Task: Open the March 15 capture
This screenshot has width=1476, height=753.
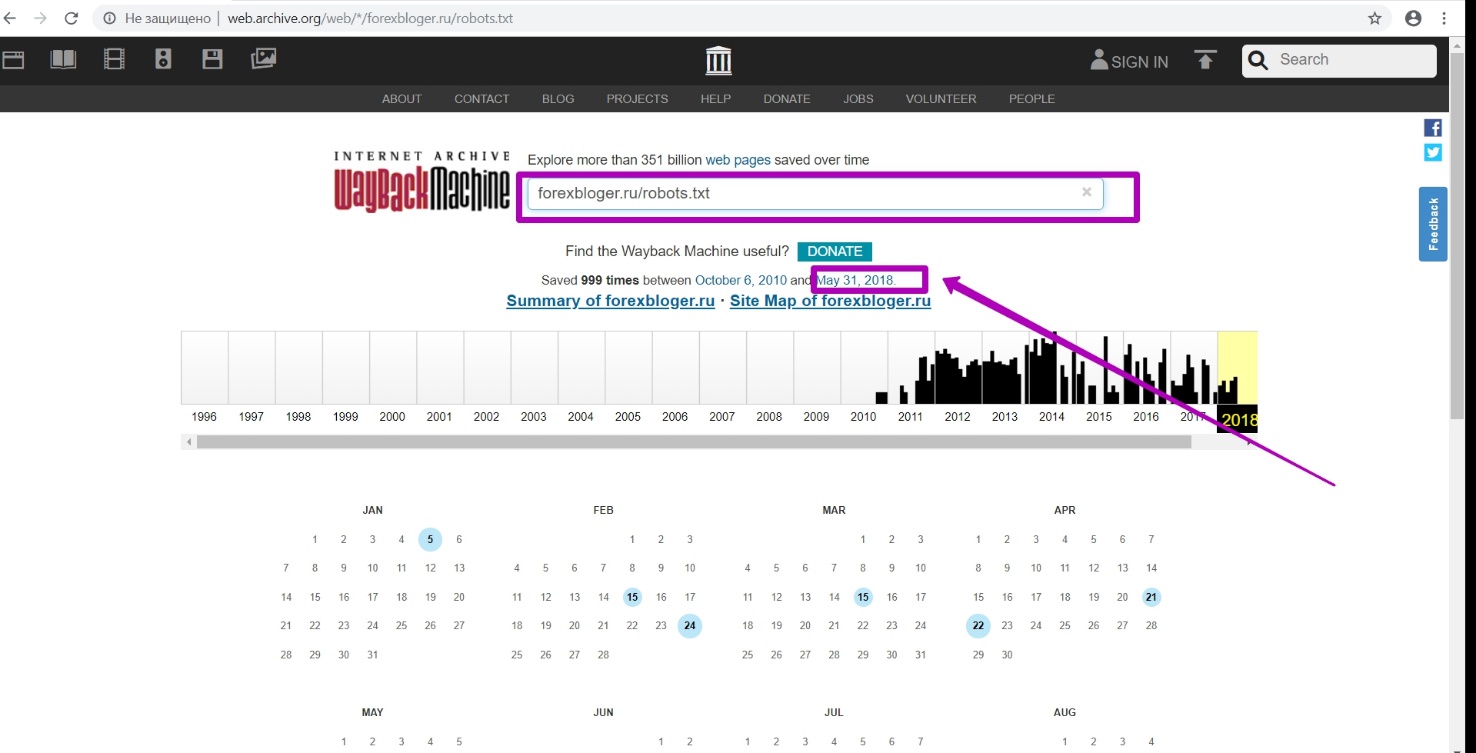Action: click(x=863, y=597)
